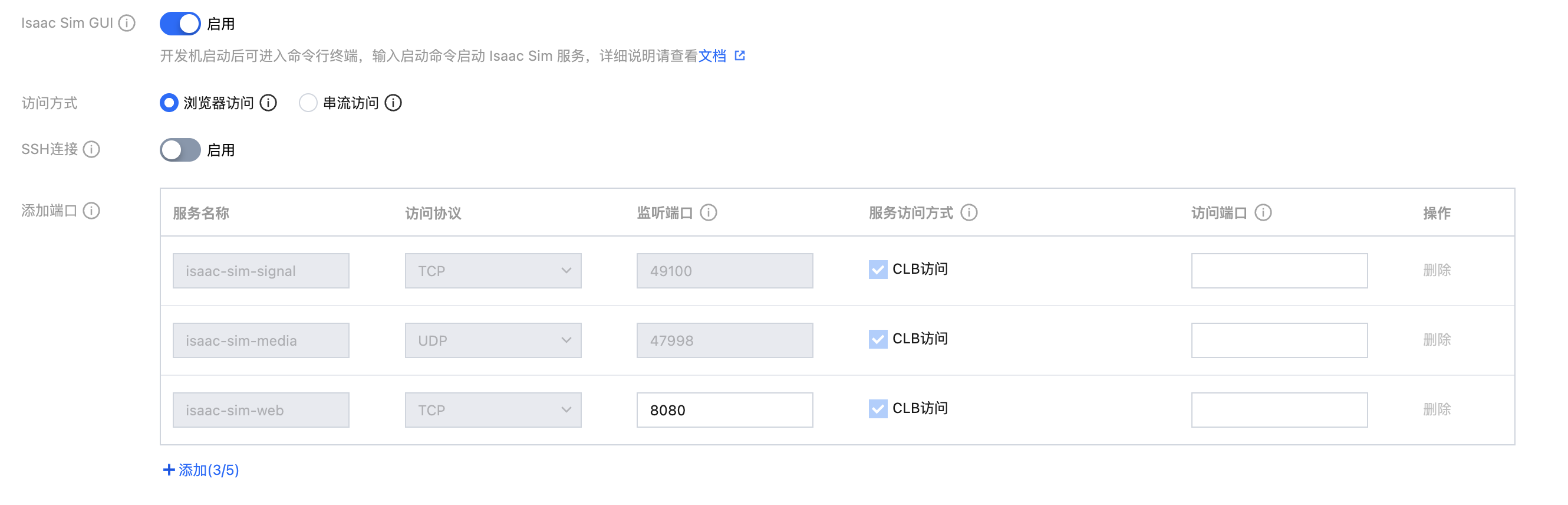Click the 8080 listening port field
This screenshot has height=505, width=1568.
tap(724, 410)
